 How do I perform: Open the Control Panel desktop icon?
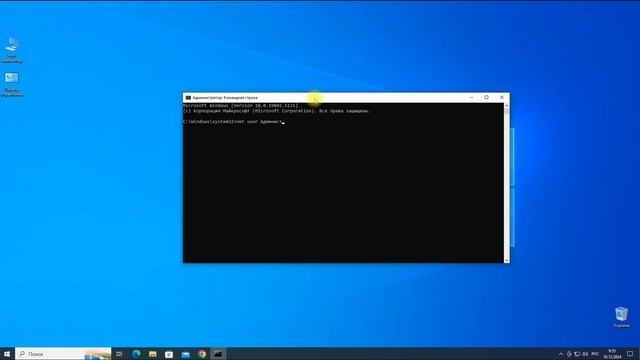11,84
